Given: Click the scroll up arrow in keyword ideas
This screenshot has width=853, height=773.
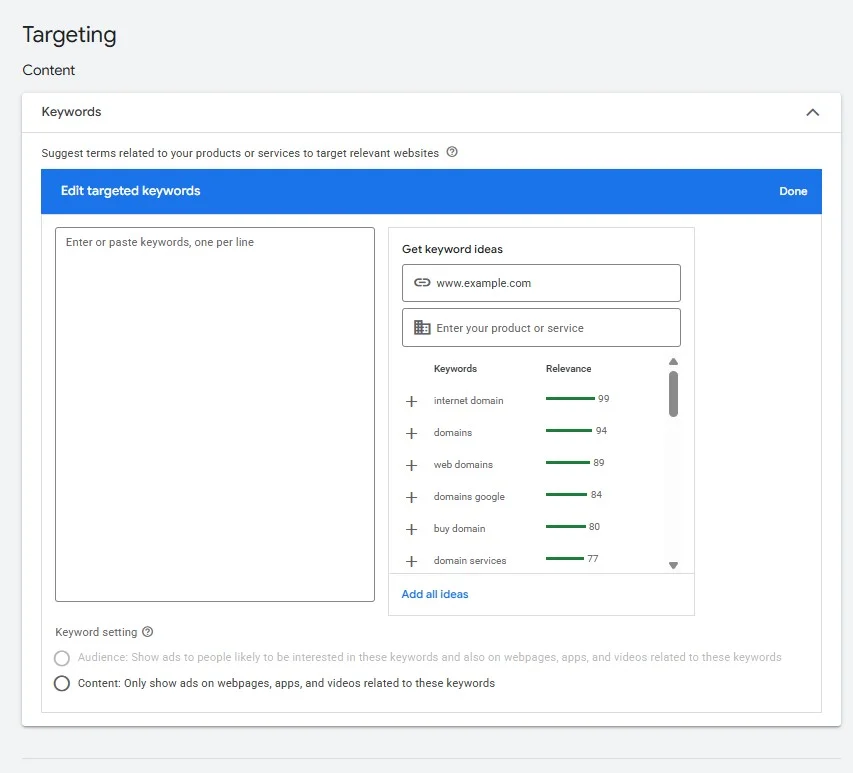Looking at the screenshot, I should coord(673,362).
